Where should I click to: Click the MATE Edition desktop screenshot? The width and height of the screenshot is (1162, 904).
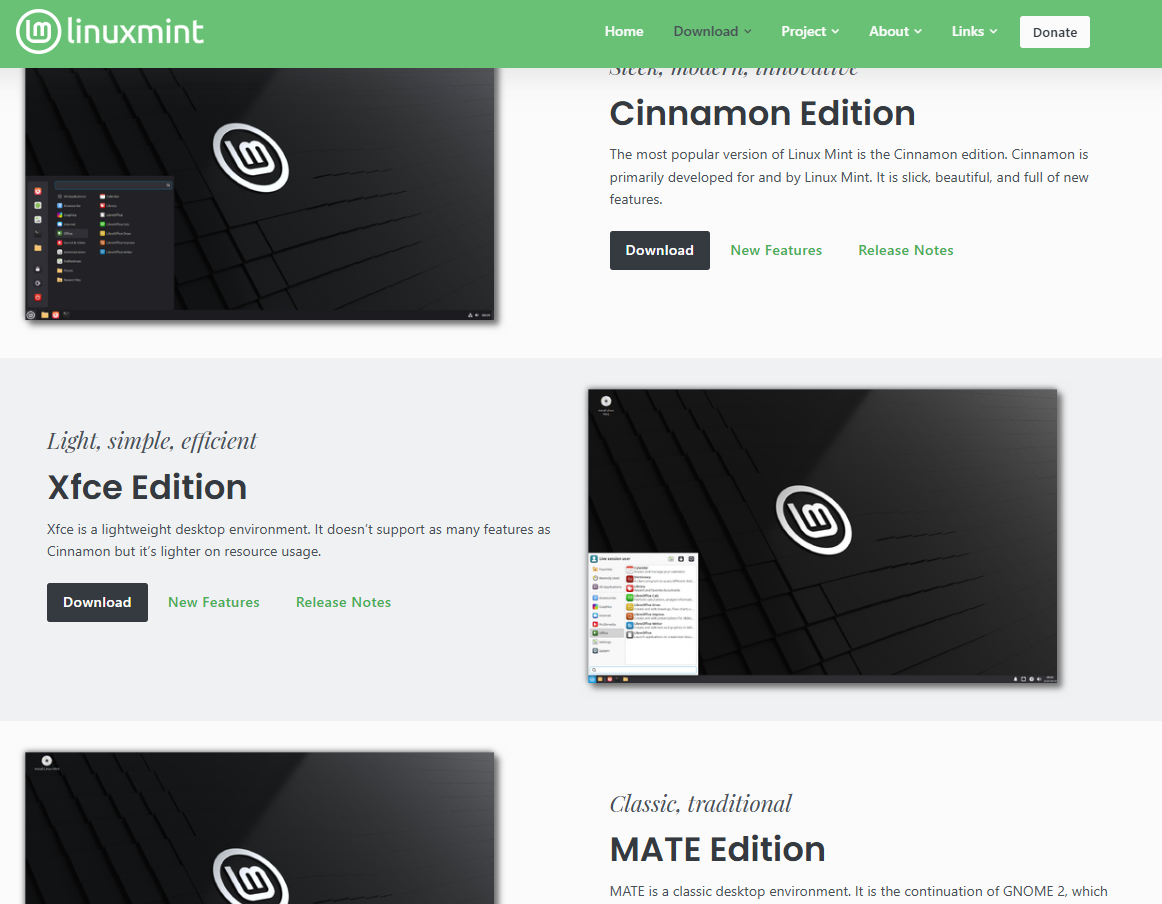[x=258, y=828]
